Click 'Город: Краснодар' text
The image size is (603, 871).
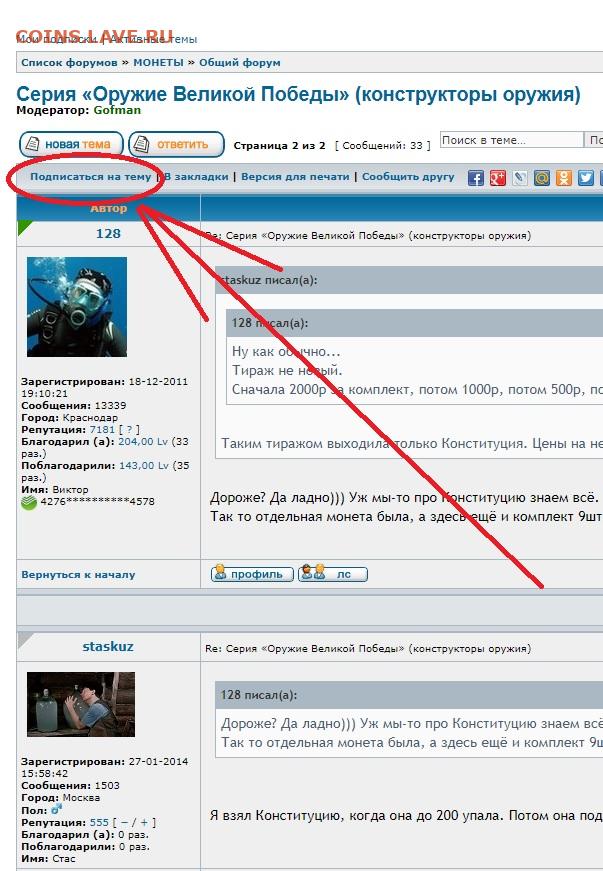69,418
